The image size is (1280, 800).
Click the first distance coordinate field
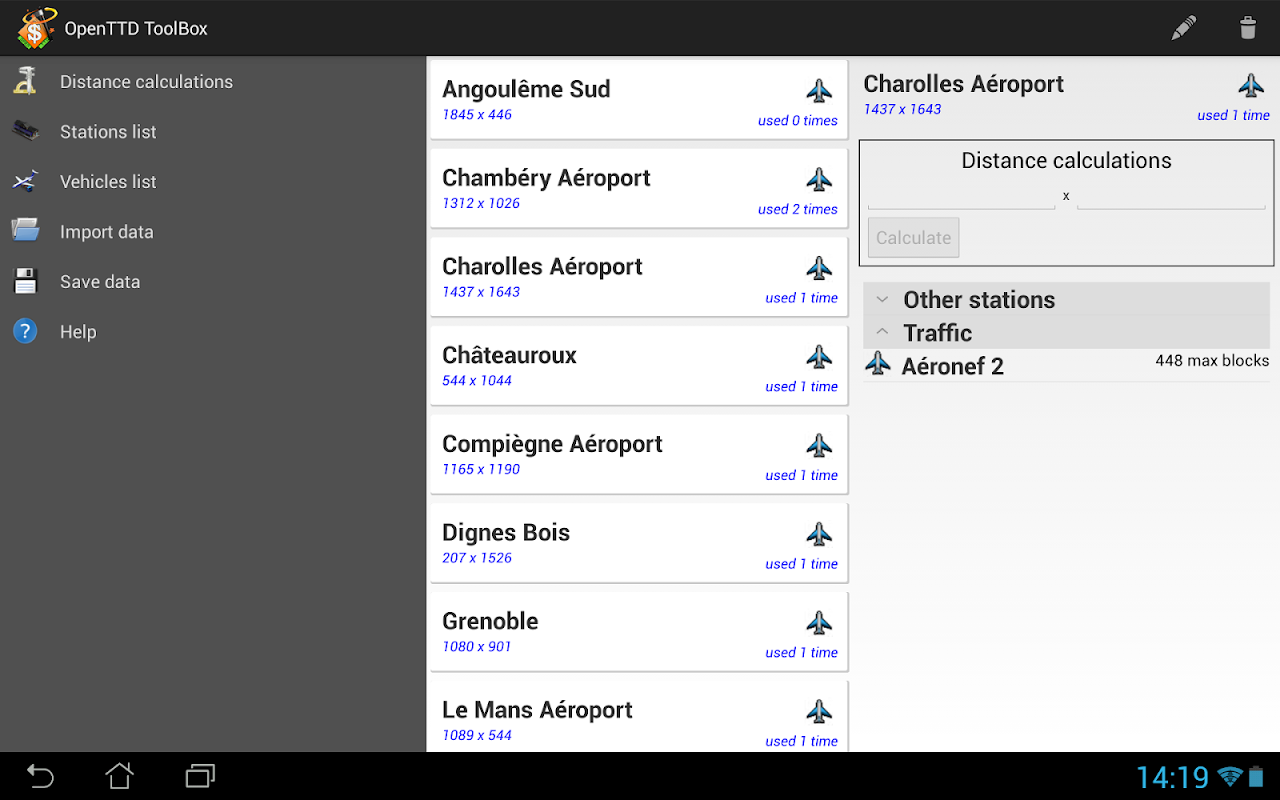(961, 197)
